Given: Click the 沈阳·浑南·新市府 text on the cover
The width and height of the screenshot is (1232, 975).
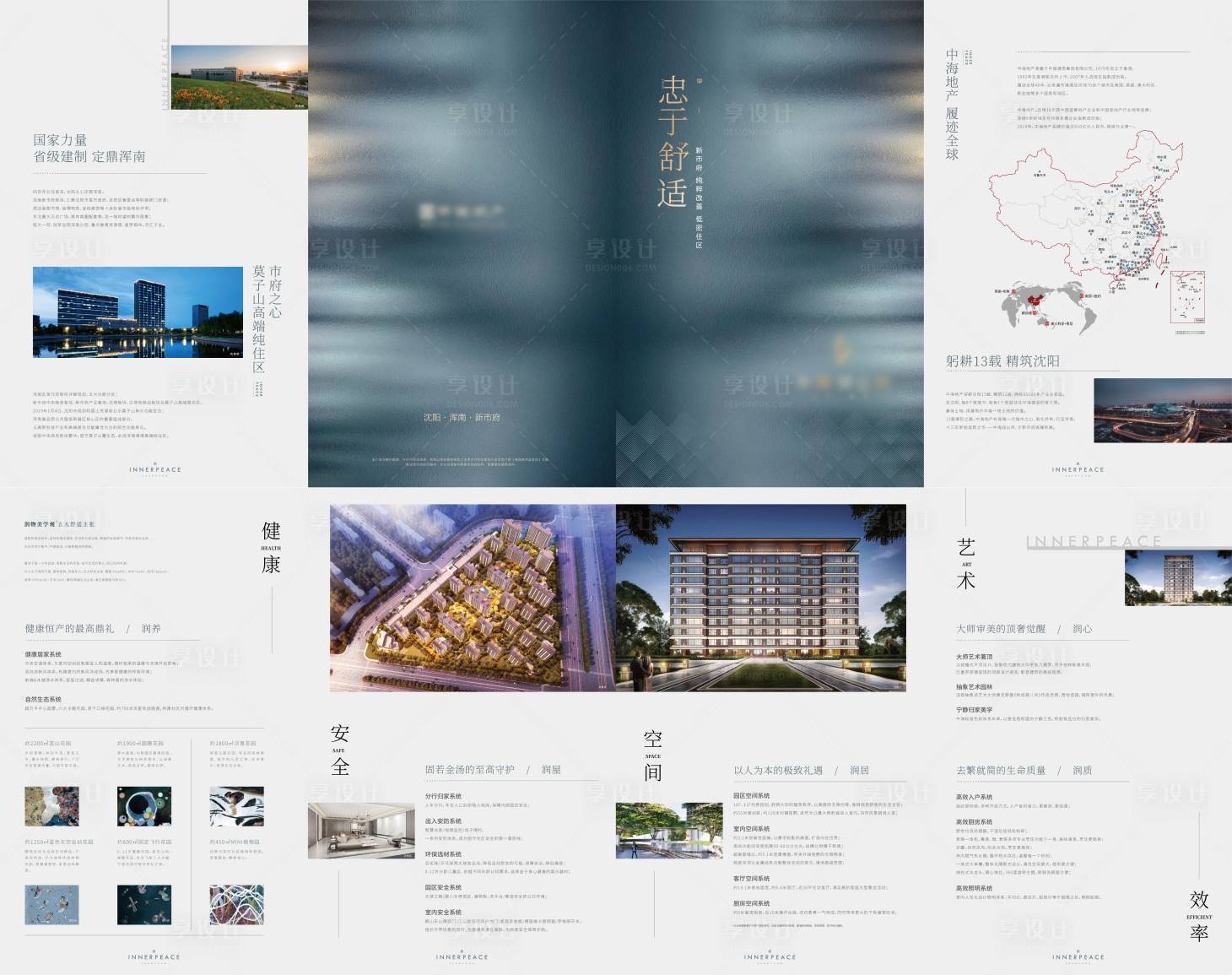Looking at the screenshot, I should click(462, 418).
